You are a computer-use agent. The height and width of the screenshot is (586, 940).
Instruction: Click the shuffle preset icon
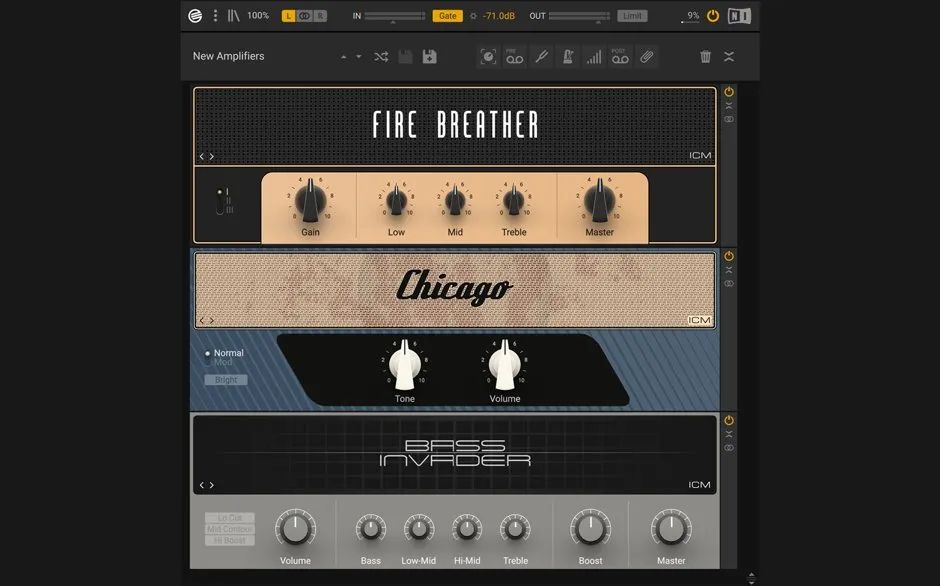pos(381,57)
